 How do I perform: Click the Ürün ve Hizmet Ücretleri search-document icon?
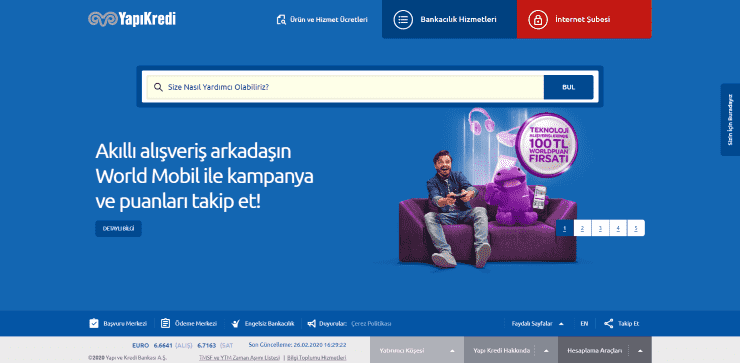click(281, 20)
